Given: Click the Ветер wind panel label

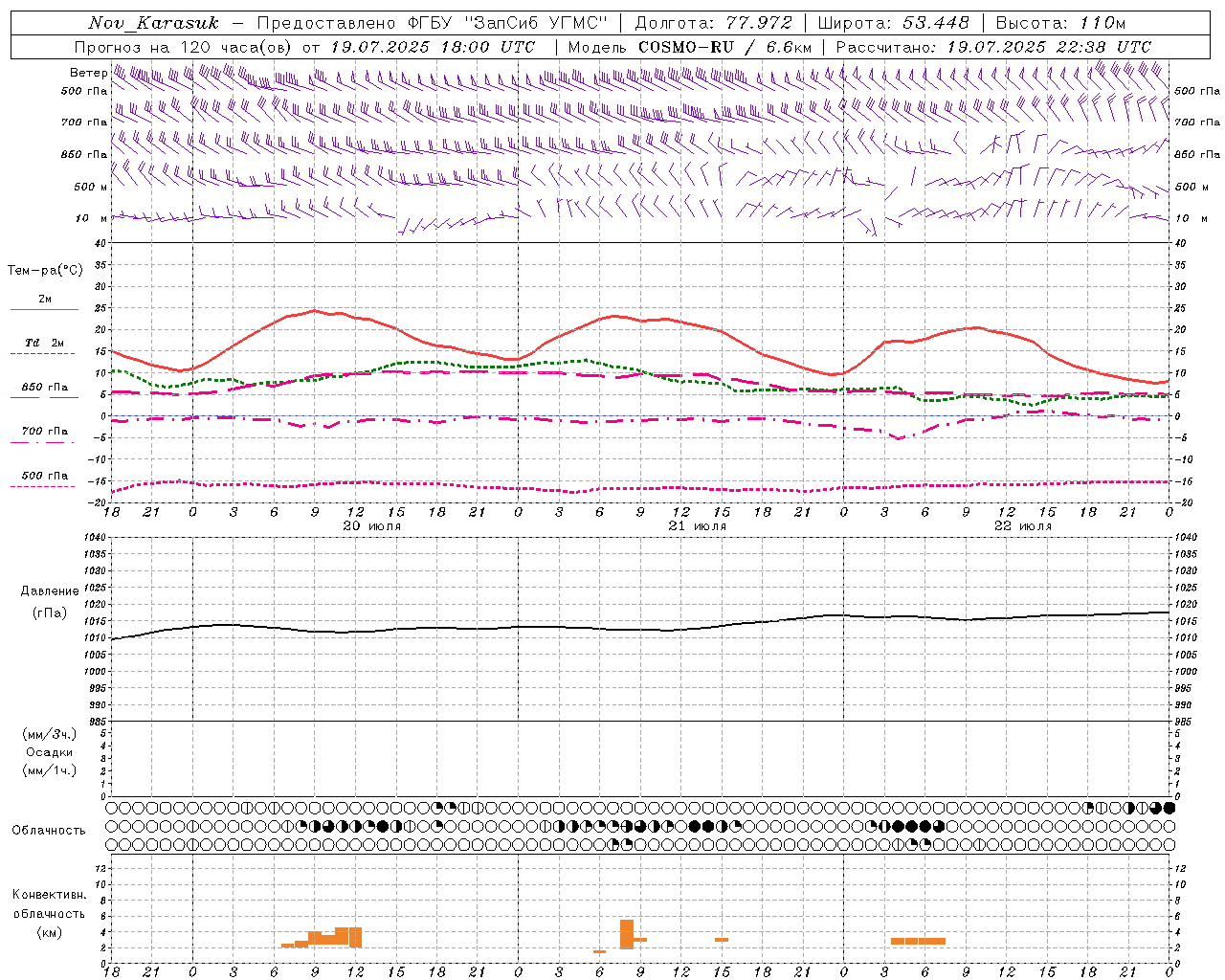Looking at the screenshot, I should (88, 72).
